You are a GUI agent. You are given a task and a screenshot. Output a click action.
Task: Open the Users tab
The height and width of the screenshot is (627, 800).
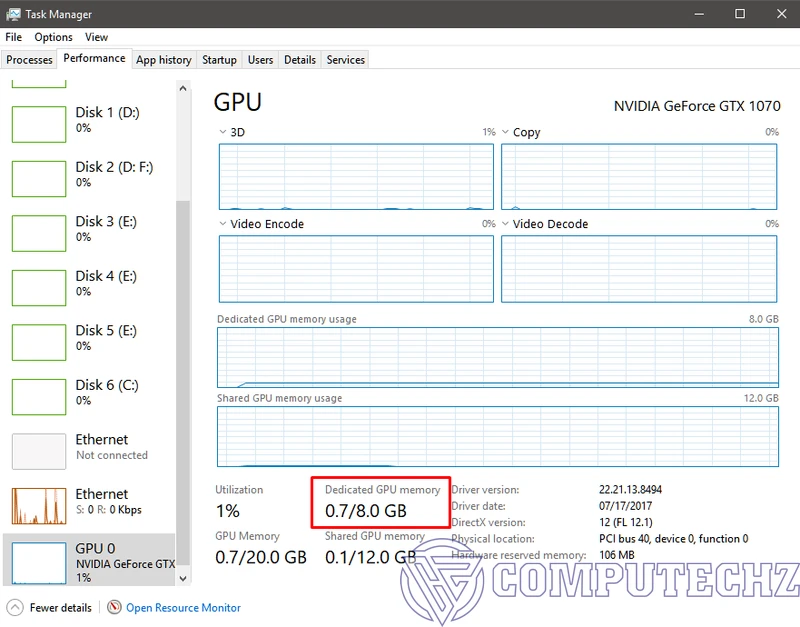(x=260, y=60)
